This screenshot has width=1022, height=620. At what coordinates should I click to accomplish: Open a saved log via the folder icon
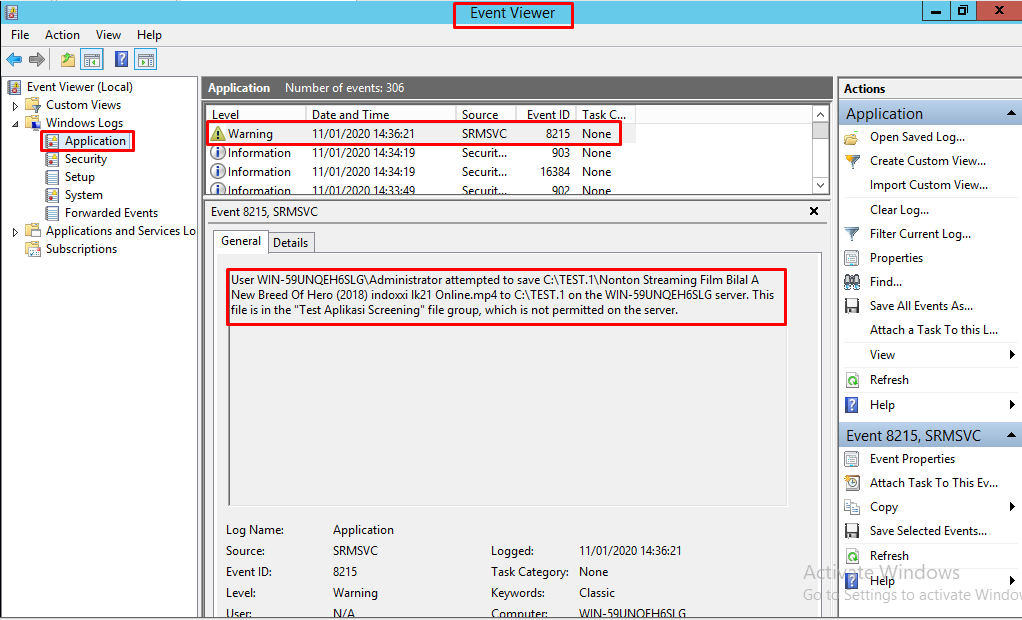click(x=852, y=137)
